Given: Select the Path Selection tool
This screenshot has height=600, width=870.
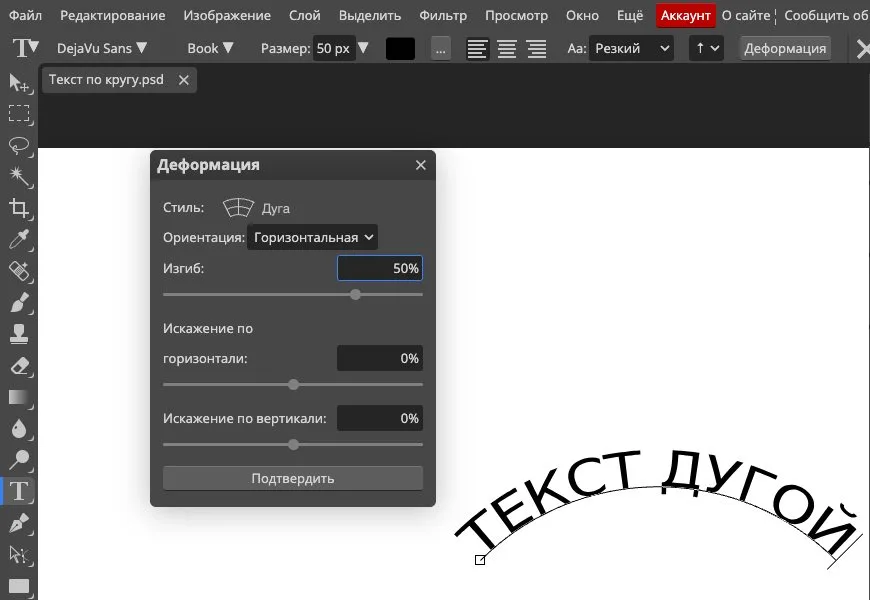Looking at the screenshot, I should [x=19, y=554].
